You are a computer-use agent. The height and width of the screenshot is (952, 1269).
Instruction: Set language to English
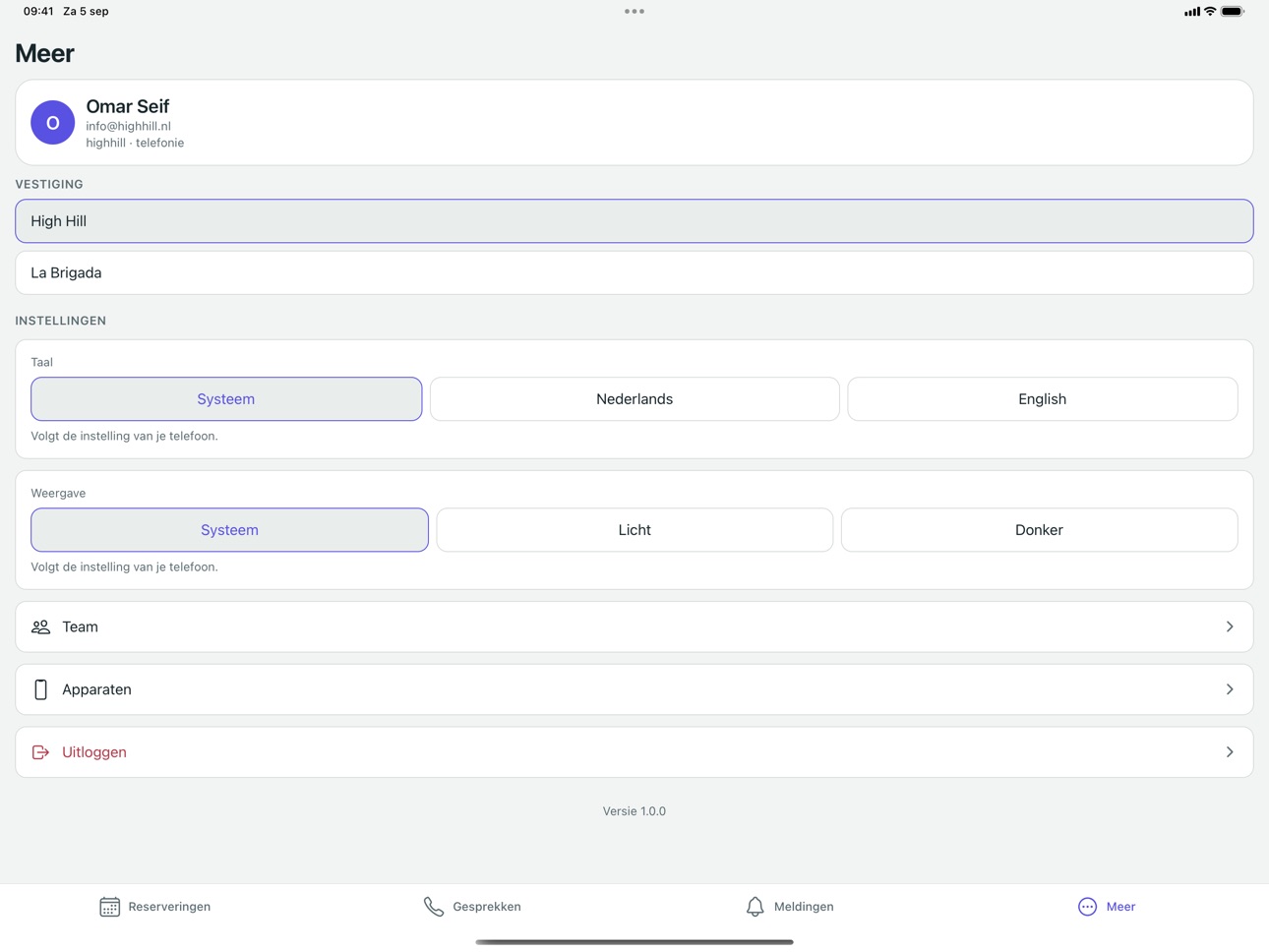pyautogui.click(x=1043, y=399)
